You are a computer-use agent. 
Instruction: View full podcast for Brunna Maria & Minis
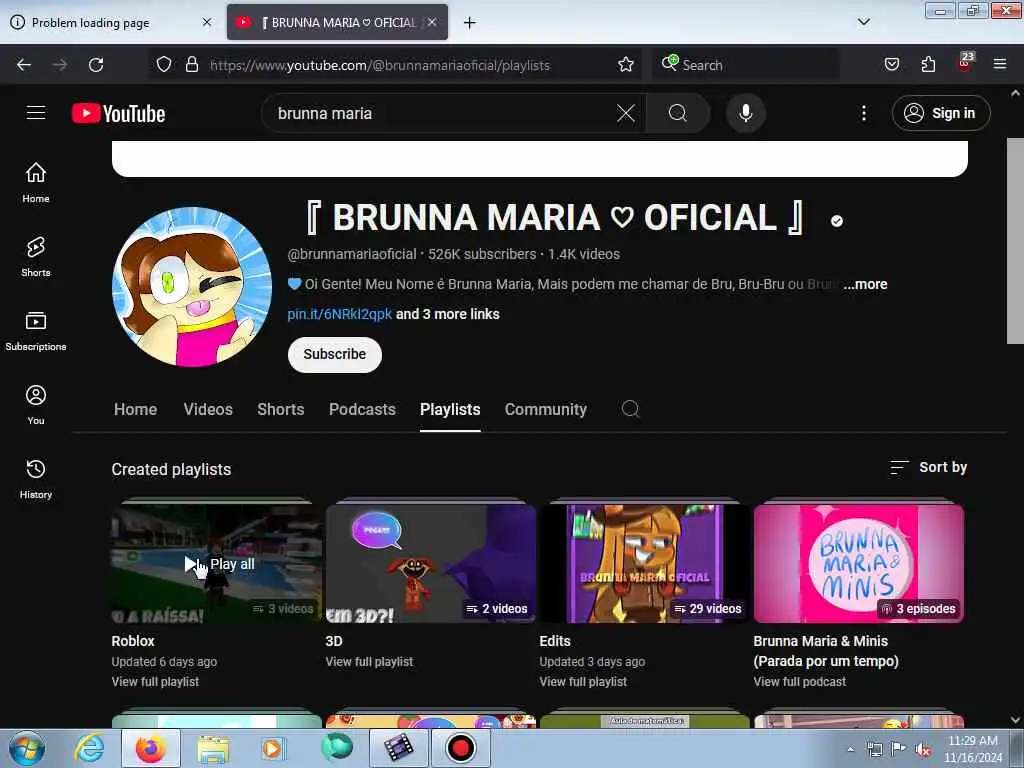[x=799, y=681]
